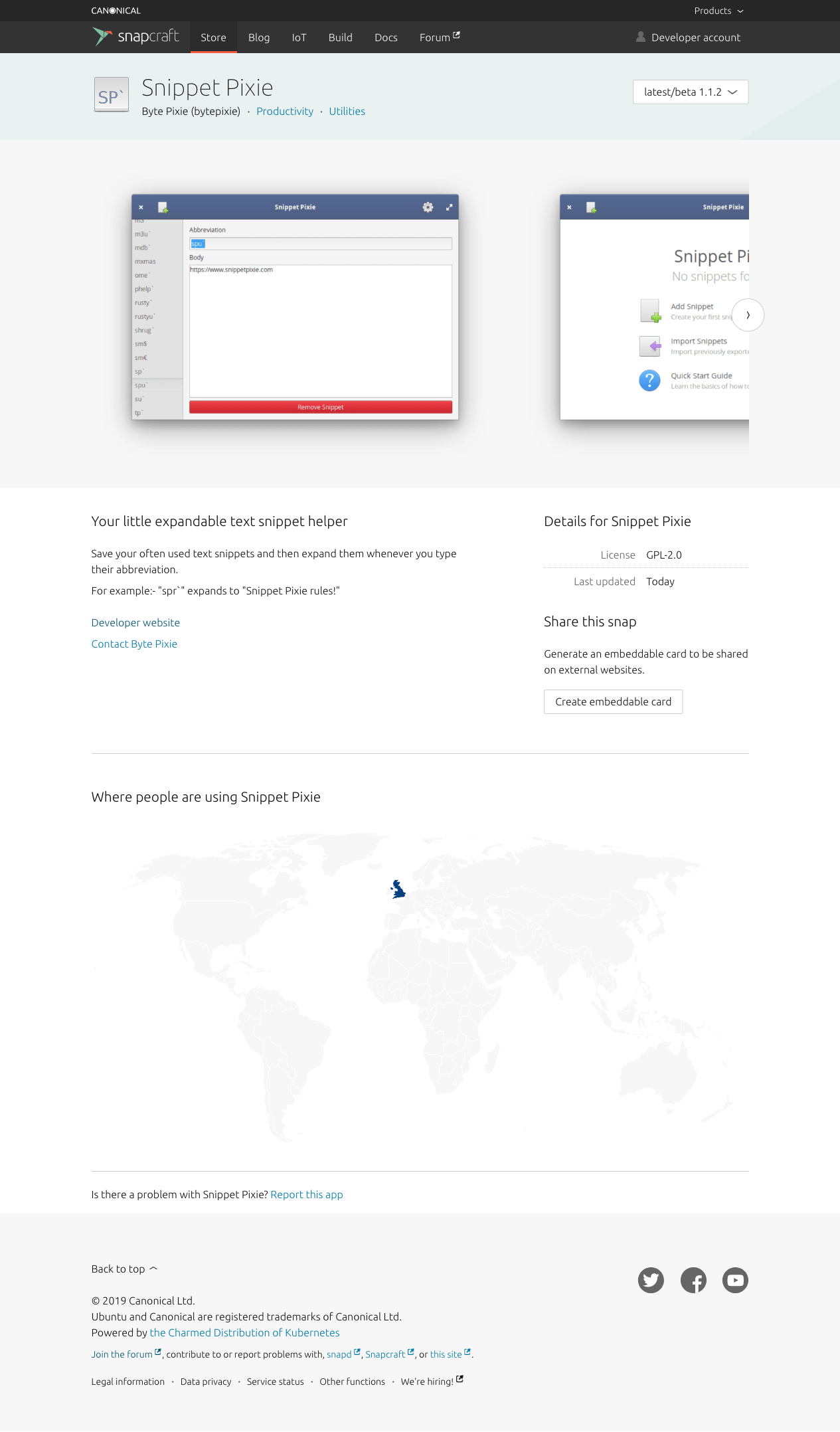Open Service status link
This screenshot has width=840, height=1432.
(275, 1382)
